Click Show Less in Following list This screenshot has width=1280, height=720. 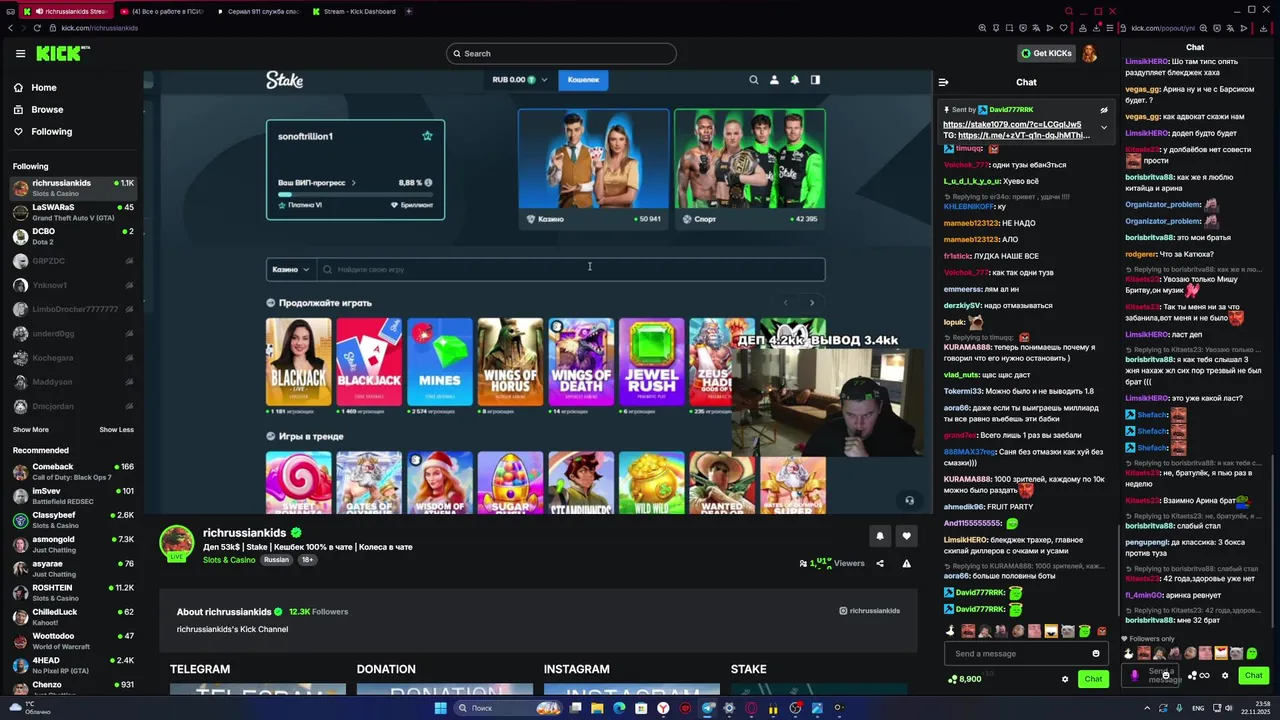point(116,430)
